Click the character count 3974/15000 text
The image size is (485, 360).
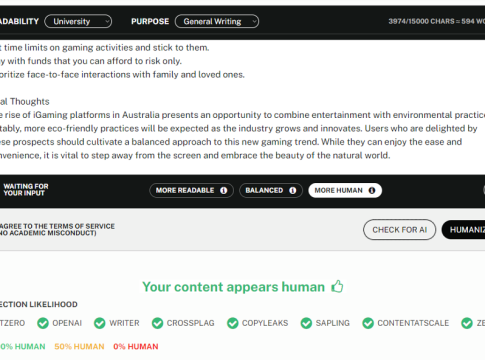pyautogui.click(x=437, y=21)
